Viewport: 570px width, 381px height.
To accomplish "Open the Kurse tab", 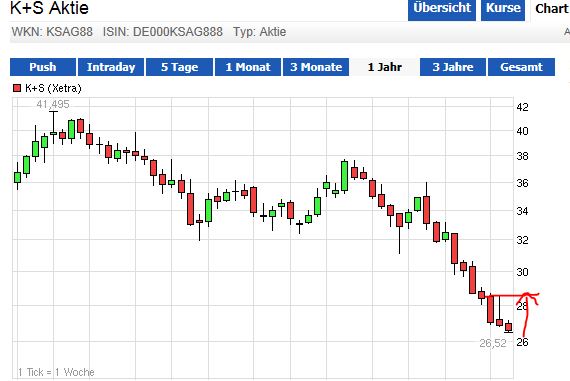I will pyautogui.click(x=503, y=9).
